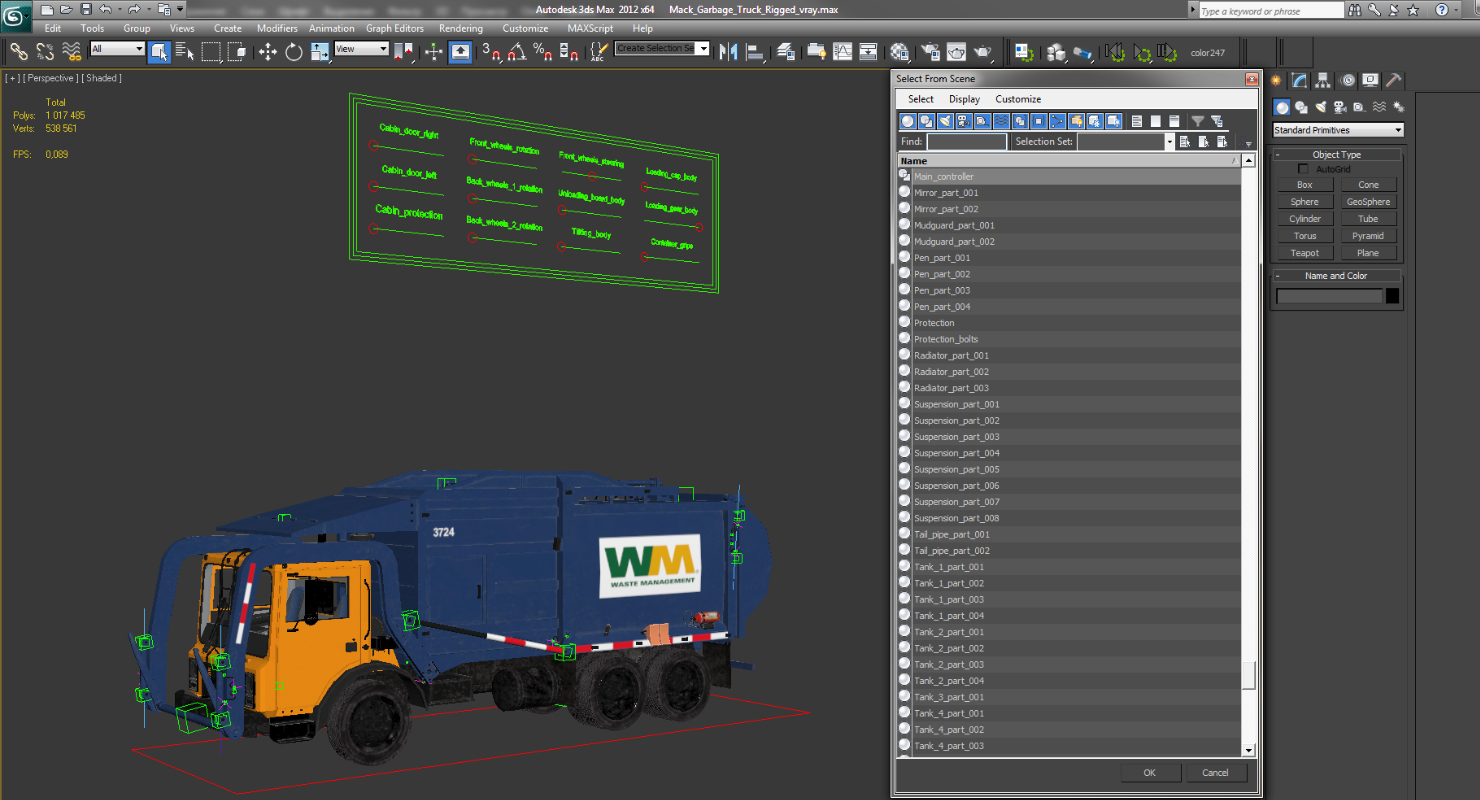1480x800 pixels.
Task: Open the reference coordinate View dropdown
Action: (x=361, y=49)
